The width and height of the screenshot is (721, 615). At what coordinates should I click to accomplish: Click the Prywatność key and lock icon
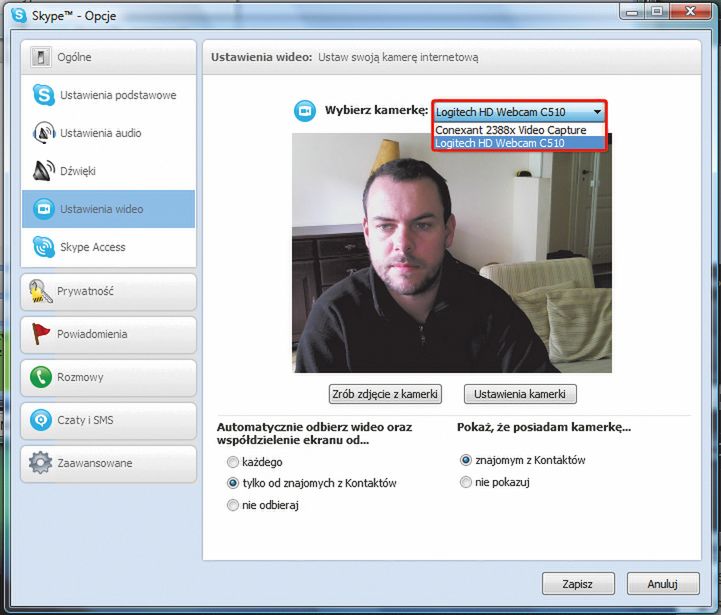click(40, 291)
